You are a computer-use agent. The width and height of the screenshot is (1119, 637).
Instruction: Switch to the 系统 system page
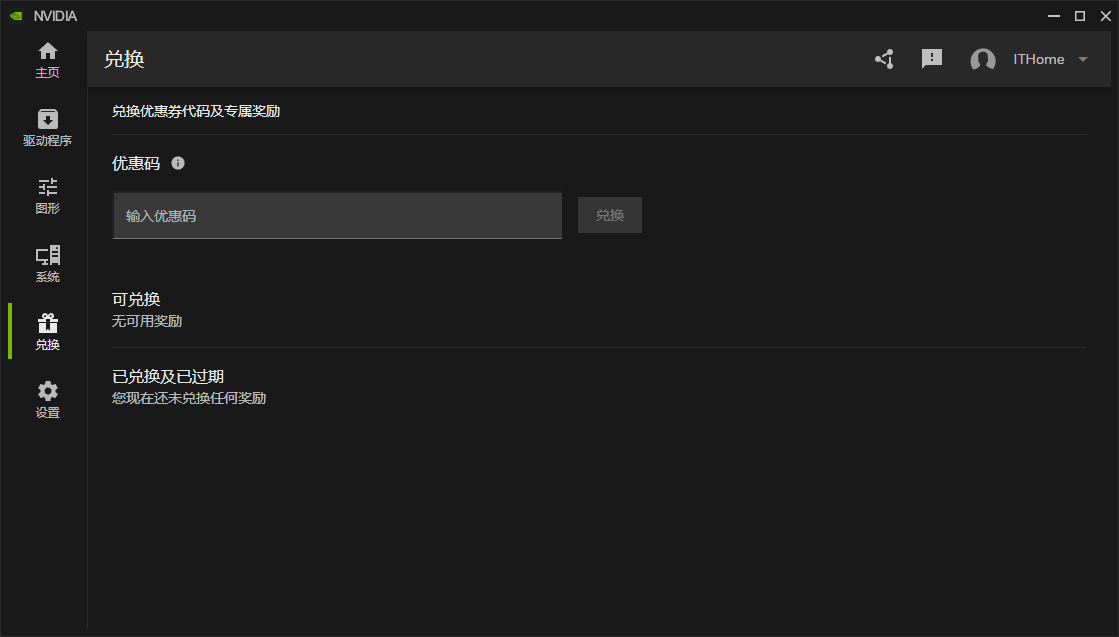[x=47, y=263]
